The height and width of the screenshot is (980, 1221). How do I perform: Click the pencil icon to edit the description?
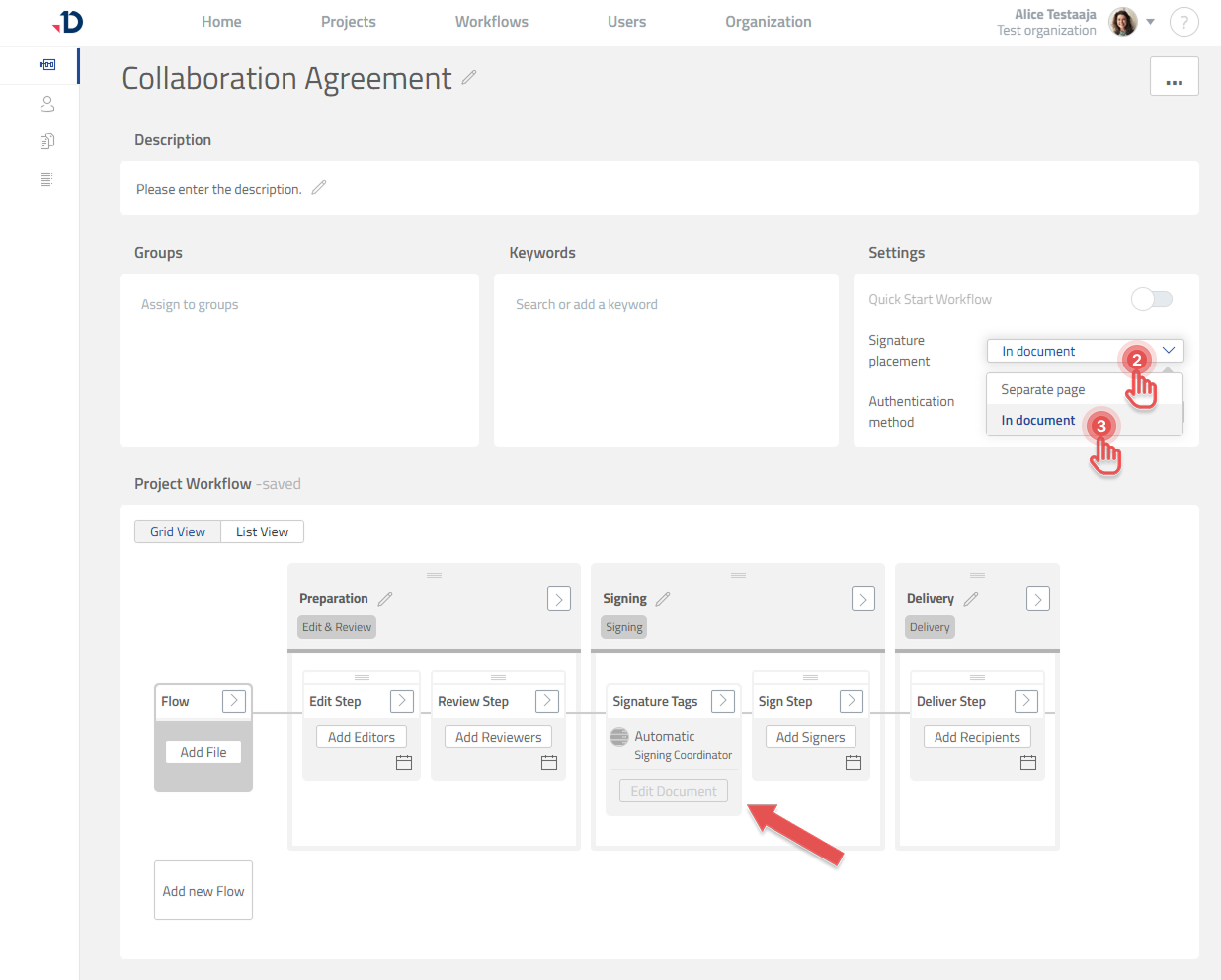pyautogui.click(x=318, y=185)
